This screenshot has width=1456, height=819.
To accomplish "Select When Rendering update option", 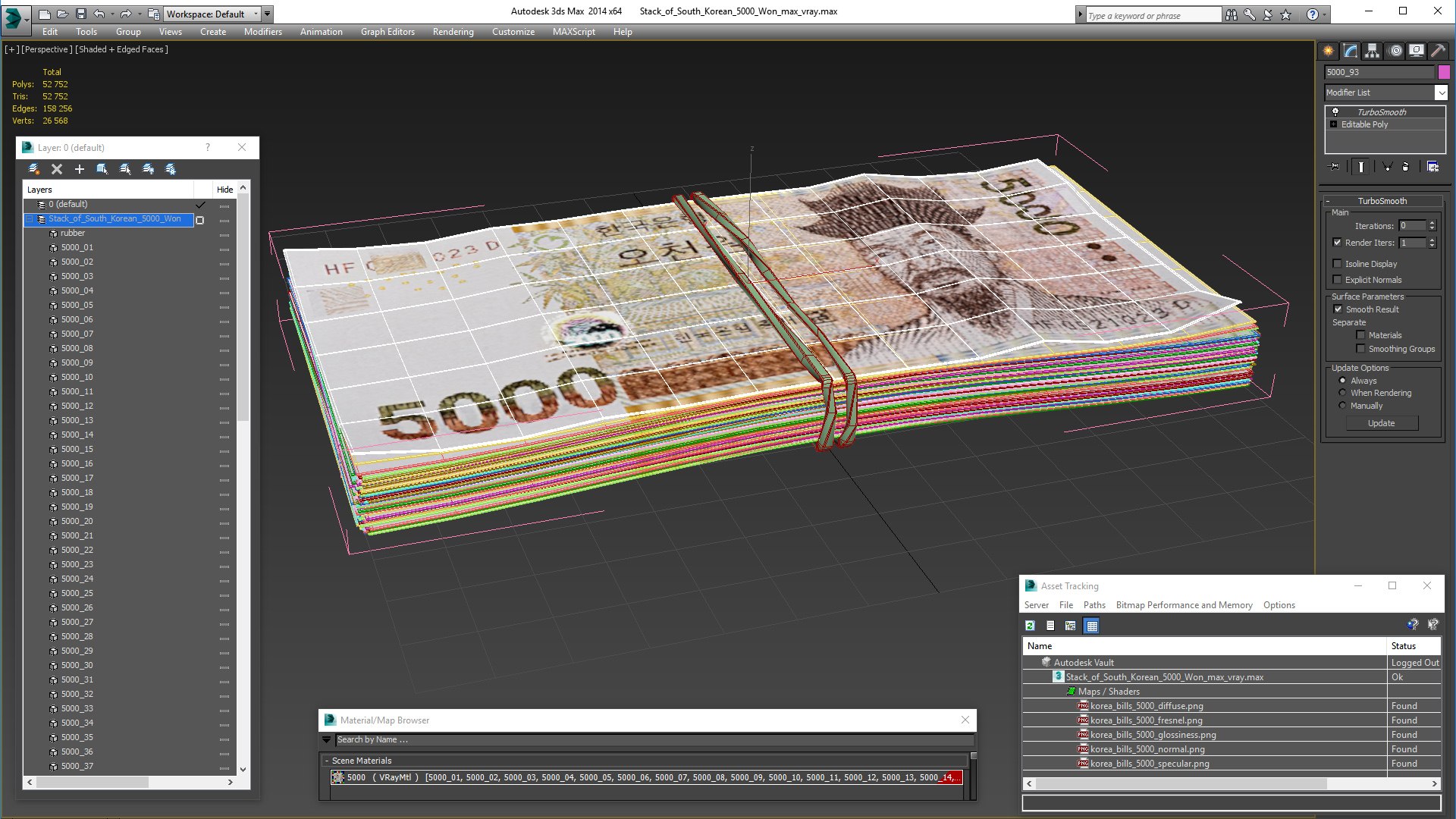I will (1342, 393).
